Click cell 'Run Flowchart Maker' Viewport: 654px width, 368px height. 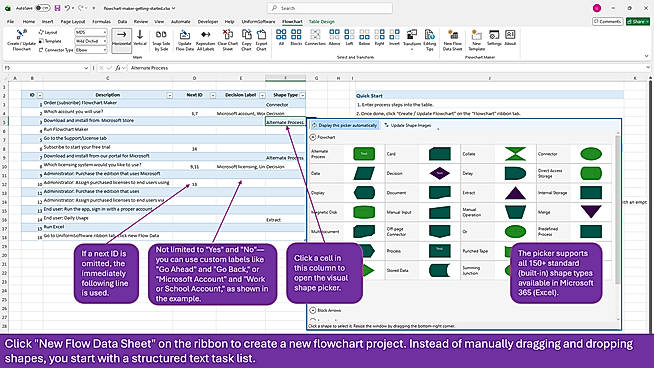(108, 129)
